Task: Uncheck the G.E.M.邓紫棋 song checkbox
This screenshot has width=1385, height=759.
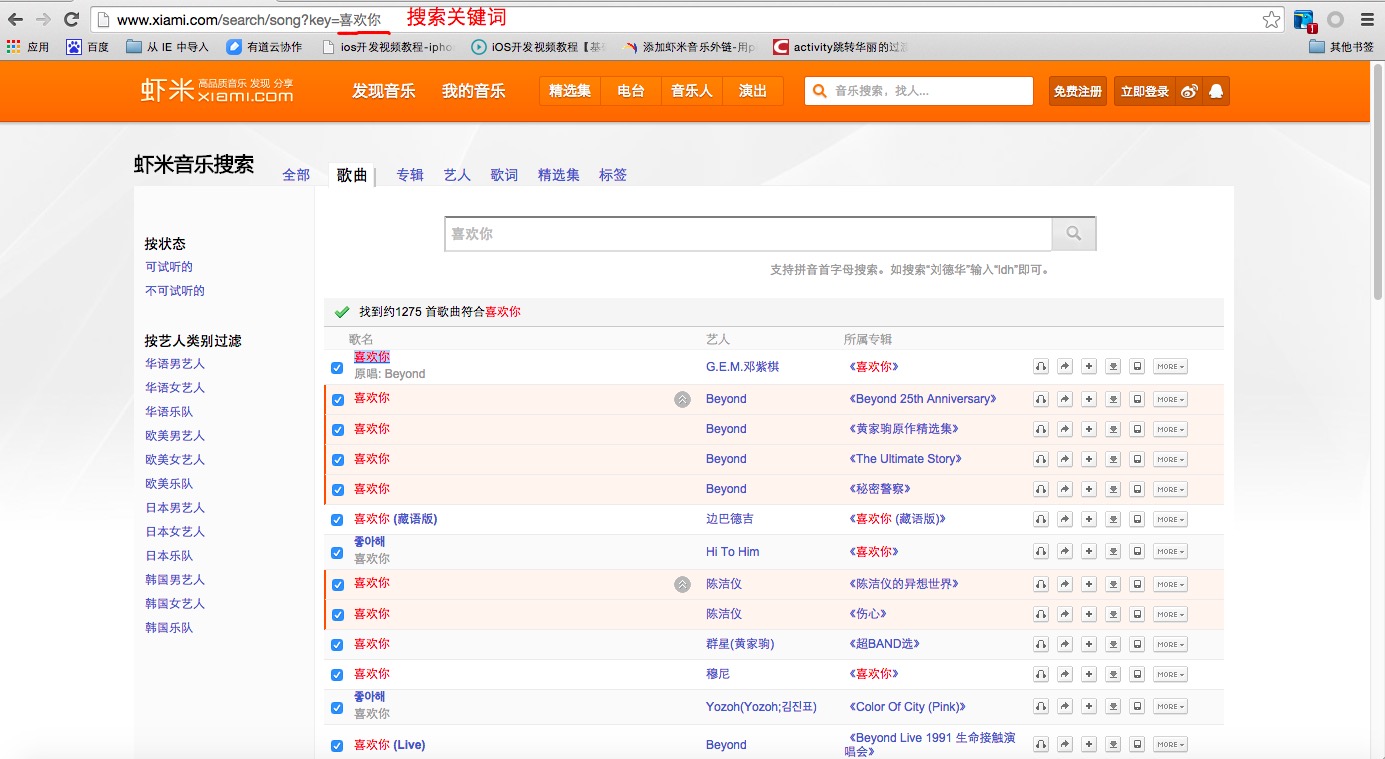Action: pos(337,368)
